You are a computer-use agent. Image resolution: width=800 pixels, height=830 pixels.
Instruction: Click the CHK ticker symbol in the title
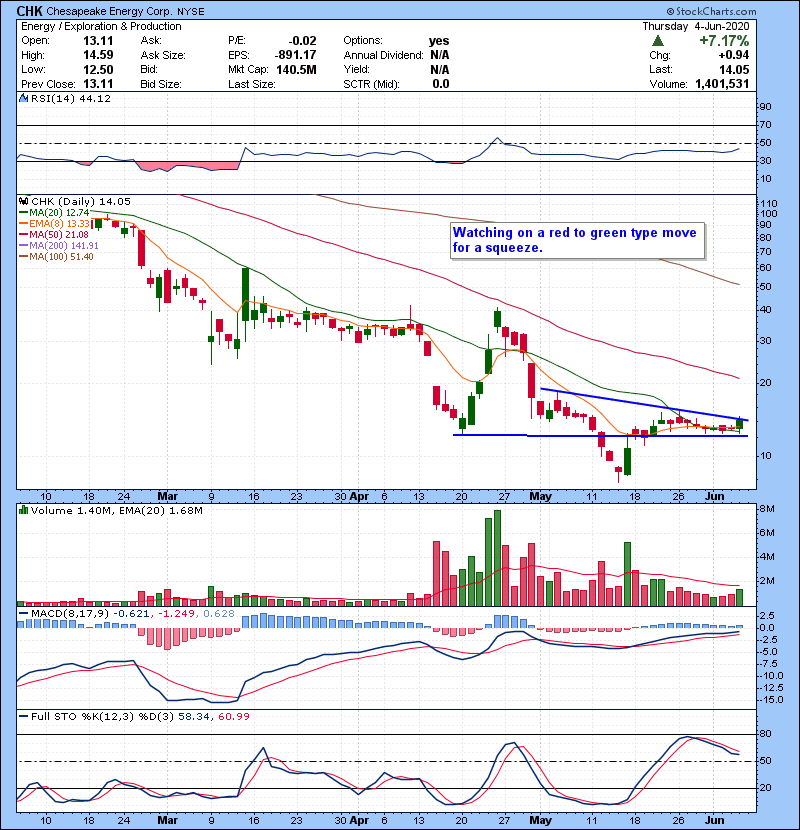tap(30, 11)
